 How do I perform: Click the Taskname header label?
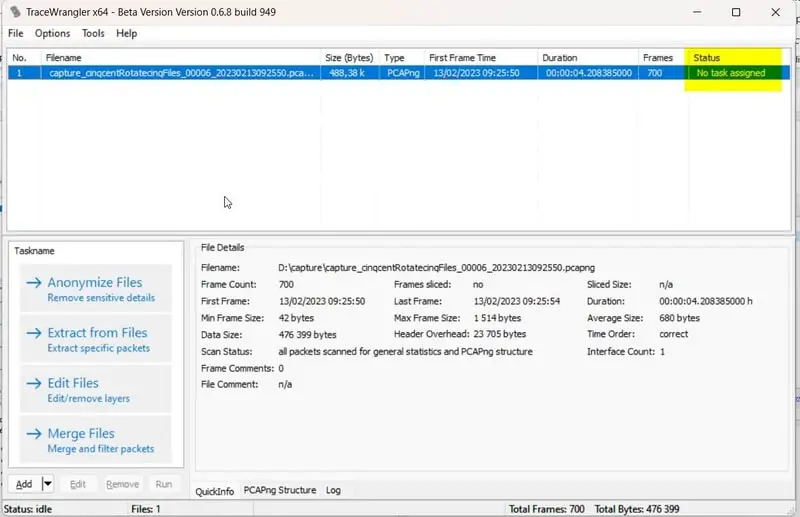tap(34, 251)
